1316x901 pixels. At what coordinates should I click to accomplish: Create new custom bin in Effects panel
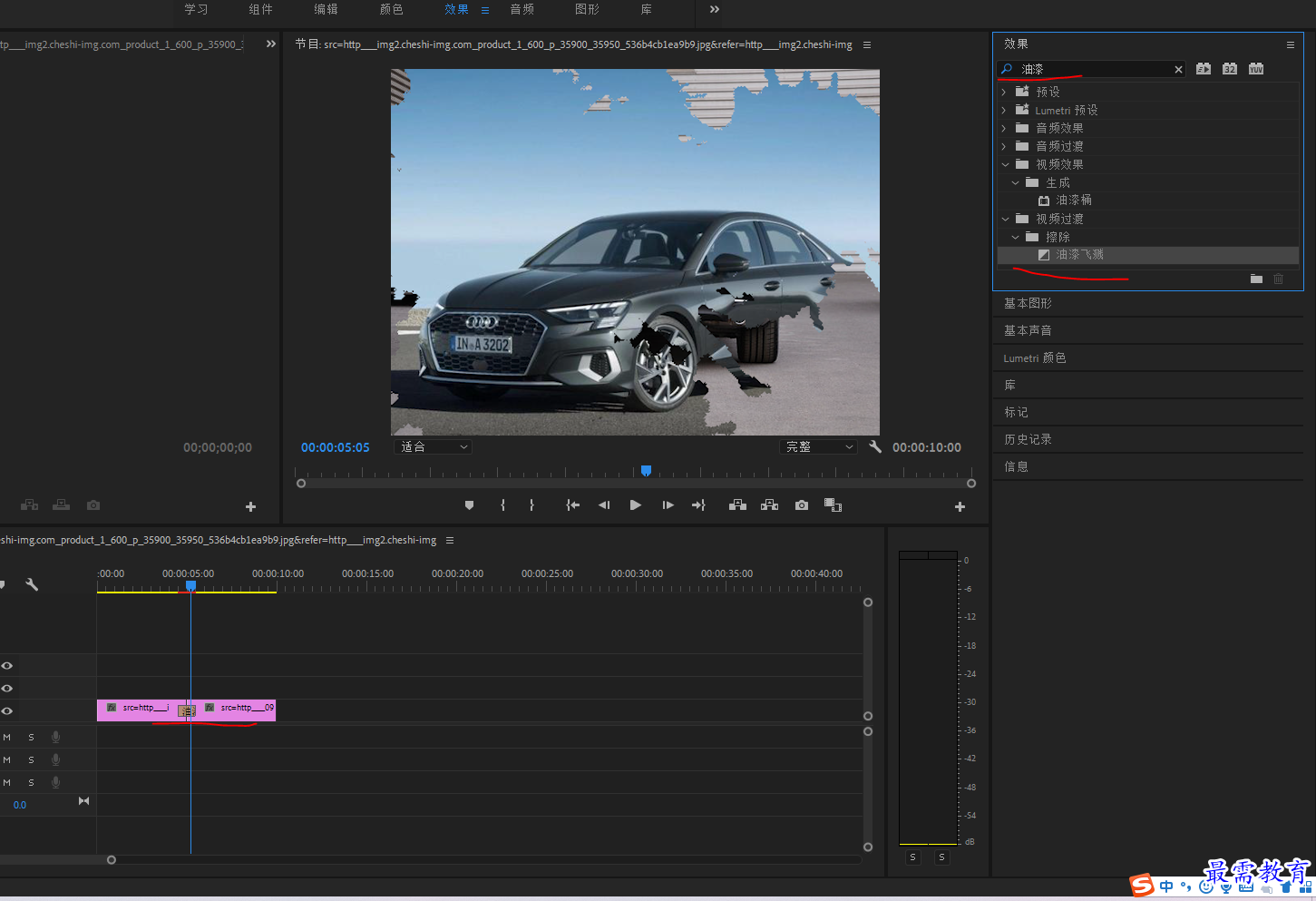point(1256,279)
